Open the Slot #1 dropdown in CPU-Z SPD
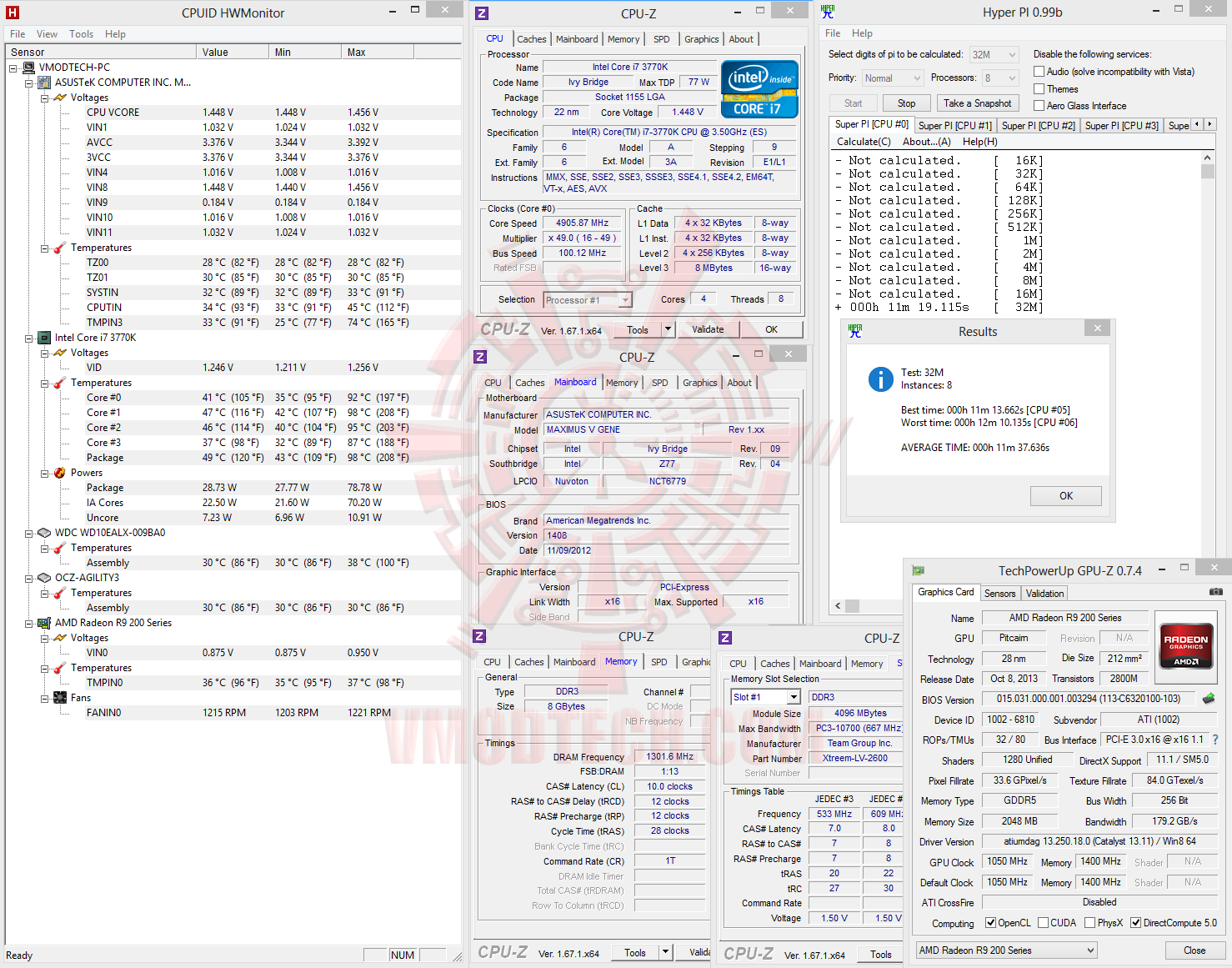Image resolution: width=1232 pixels, height=968 pixels. [794, 697]
